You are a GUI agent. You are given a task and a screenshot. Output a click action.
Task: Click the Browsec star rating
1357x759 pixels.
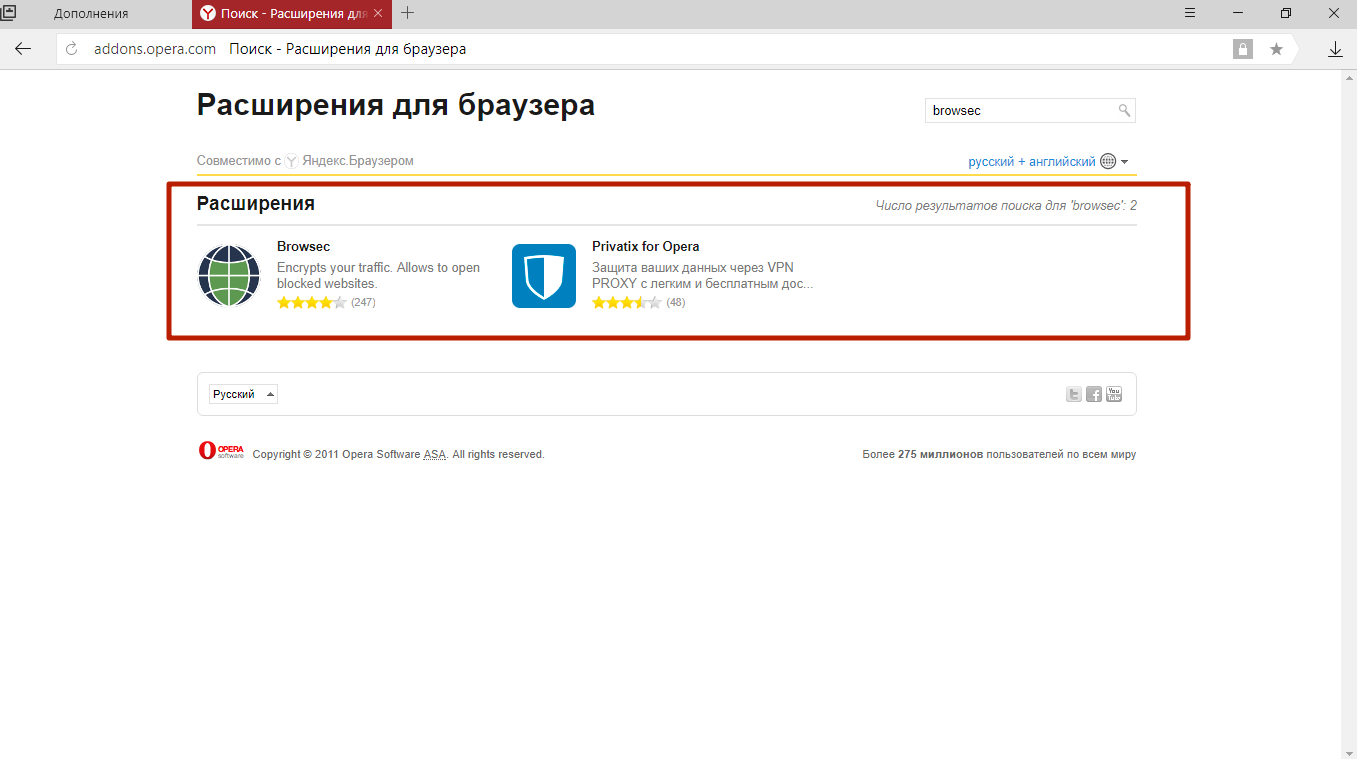312,302
